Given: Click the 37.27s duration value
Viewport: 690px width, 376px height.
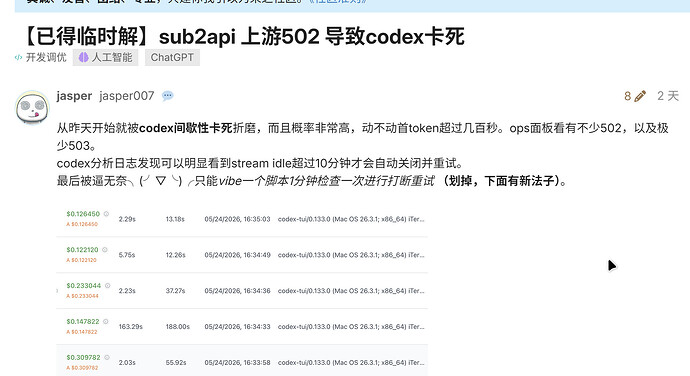Looking at the screenshot, I should (x=175, y=291).
